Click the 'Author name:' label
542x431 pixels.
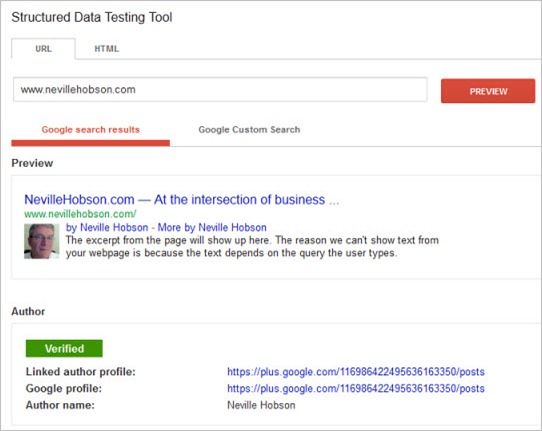(x=60, y=405)
